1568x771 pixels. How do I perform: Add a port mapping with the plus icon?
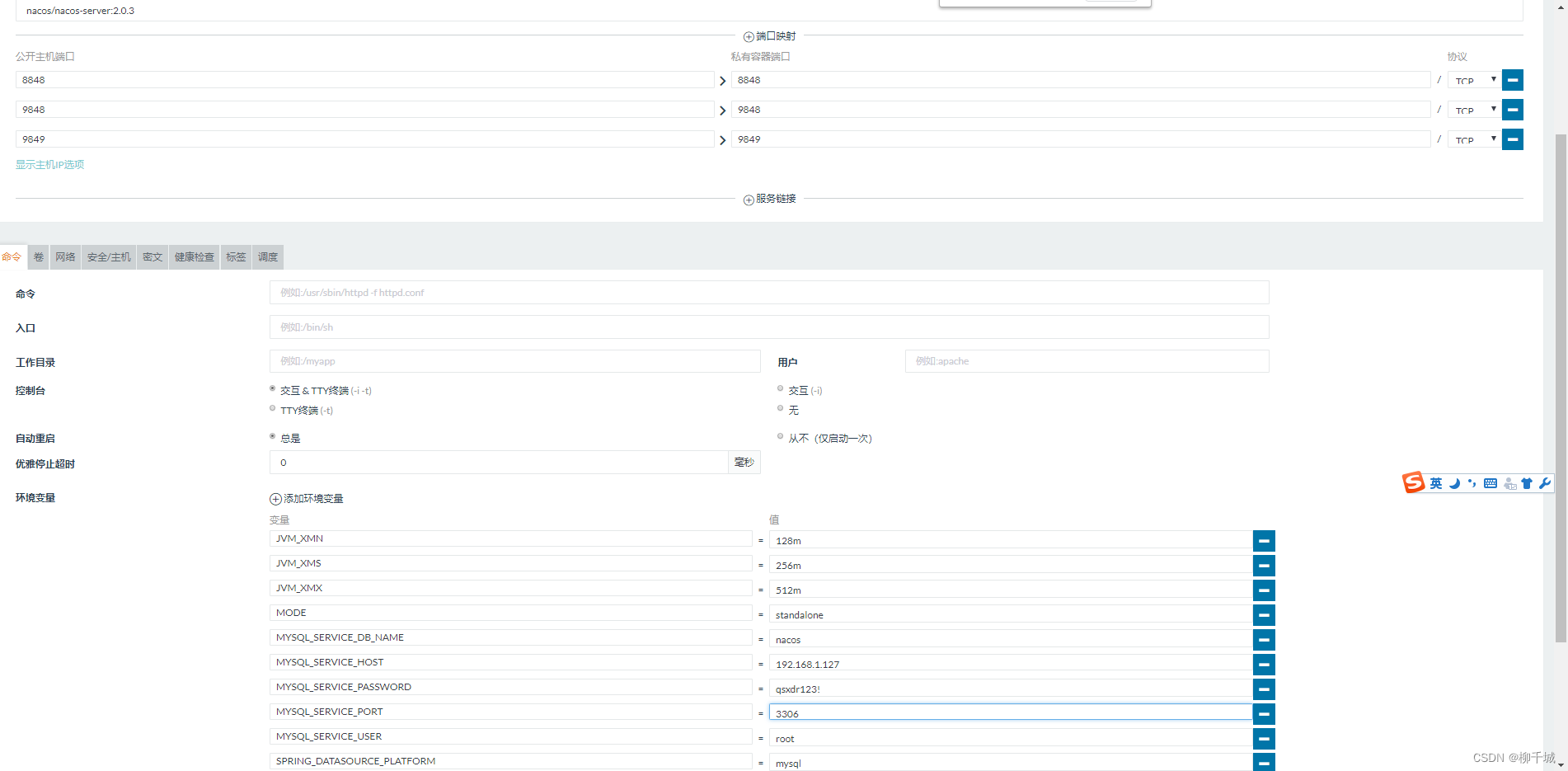pyautogui.click(x=749, y=37)
